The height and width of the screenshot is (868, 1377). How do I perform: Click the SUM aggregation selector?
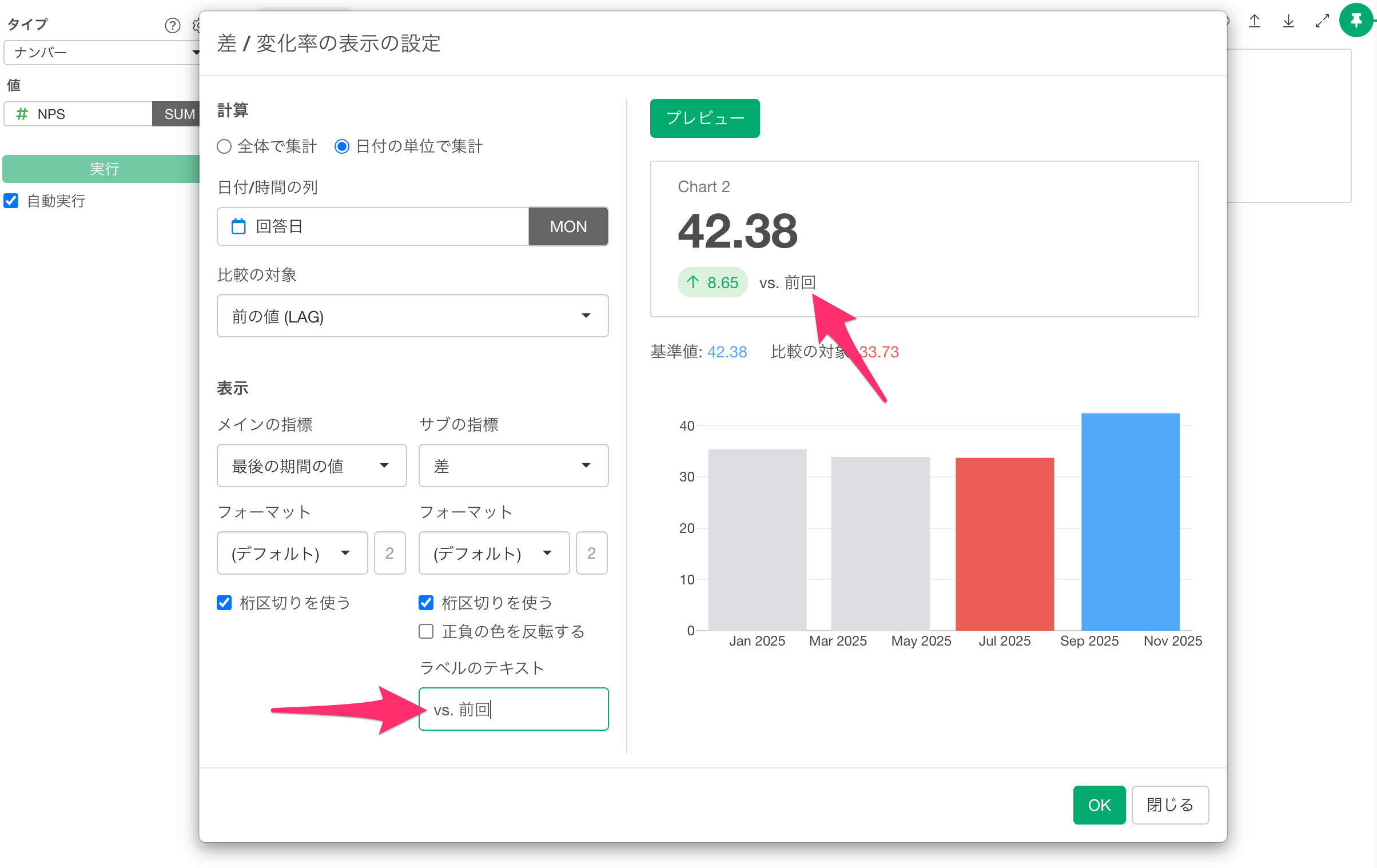178,114
